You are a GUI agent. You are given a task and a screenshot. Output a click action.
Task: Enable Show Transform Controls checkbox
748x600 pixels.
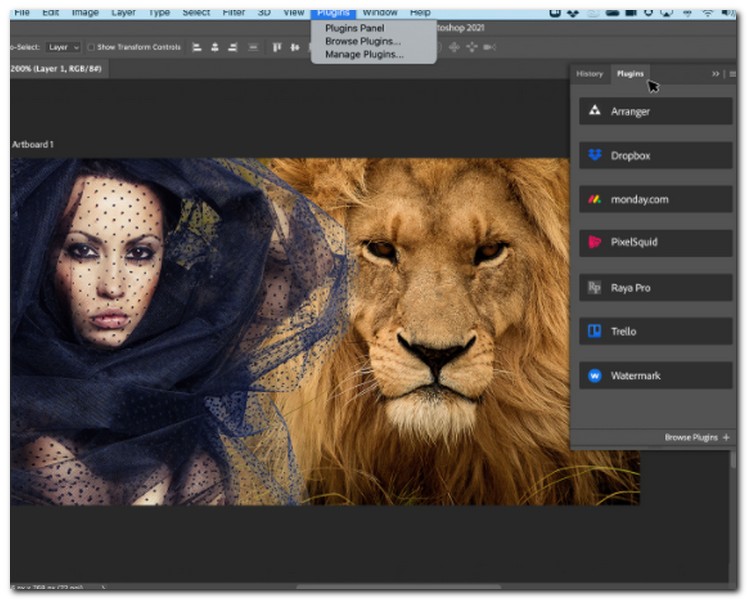click(x=92, y=47)
